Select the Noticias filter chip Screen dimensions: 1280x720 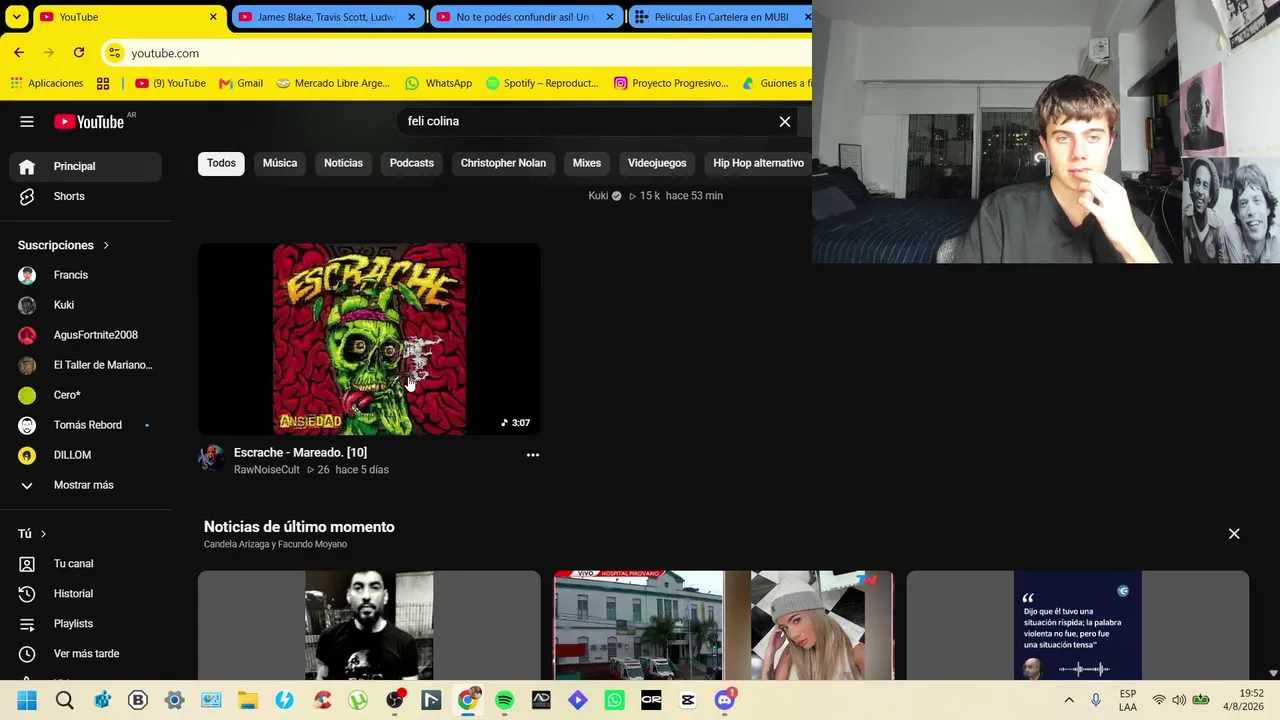(x=343, y=163)
